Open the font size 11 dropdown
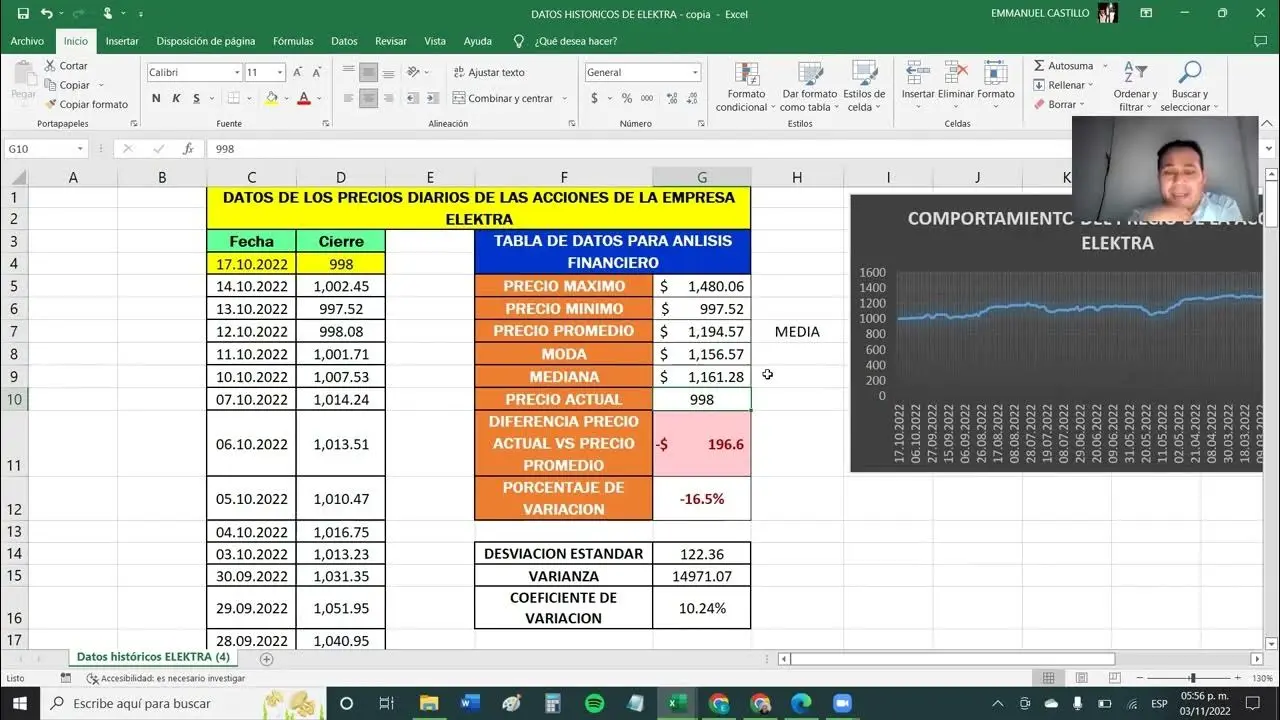The height and width of the screenshot is (720, 1280). (280, 72)
